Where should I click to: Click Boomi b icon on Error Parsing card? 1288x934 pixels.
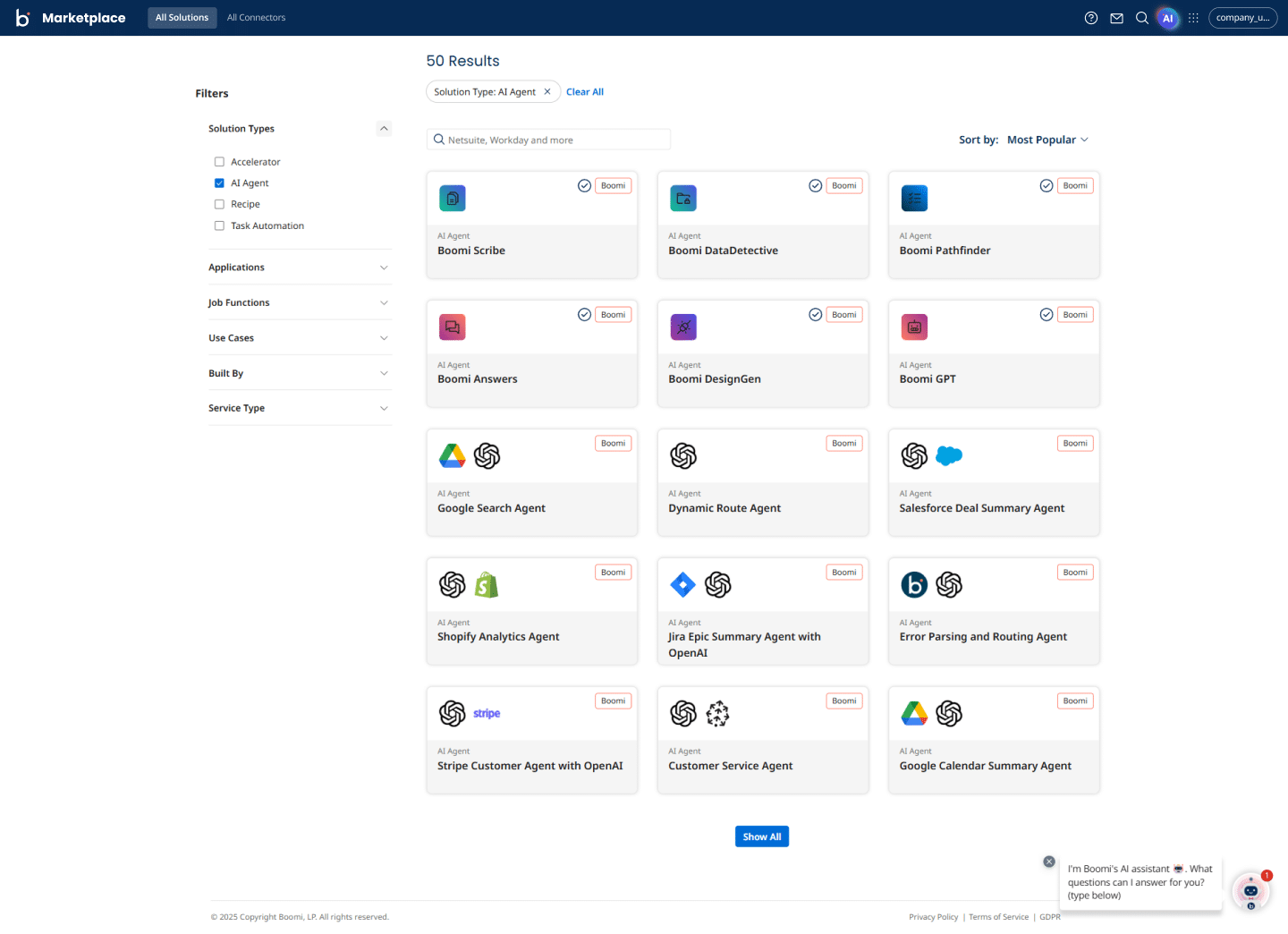(x=914, y=585)
